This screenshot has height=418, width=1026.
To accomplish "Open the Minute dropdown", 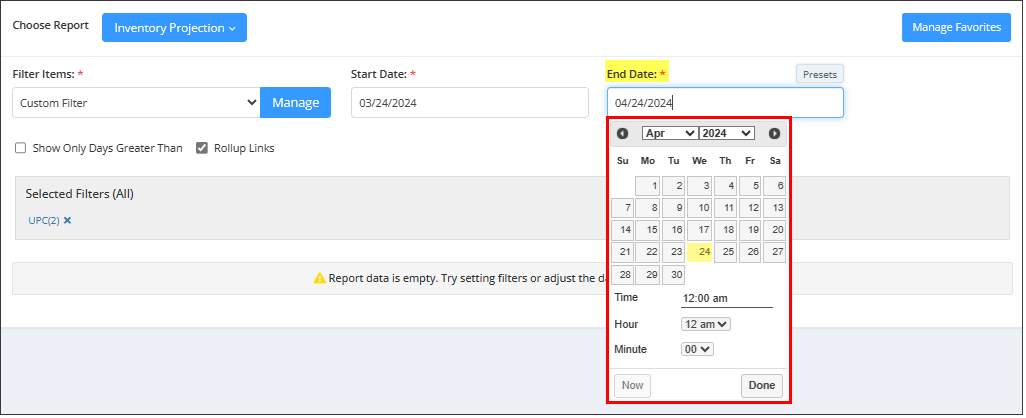I will click(696, 349).
